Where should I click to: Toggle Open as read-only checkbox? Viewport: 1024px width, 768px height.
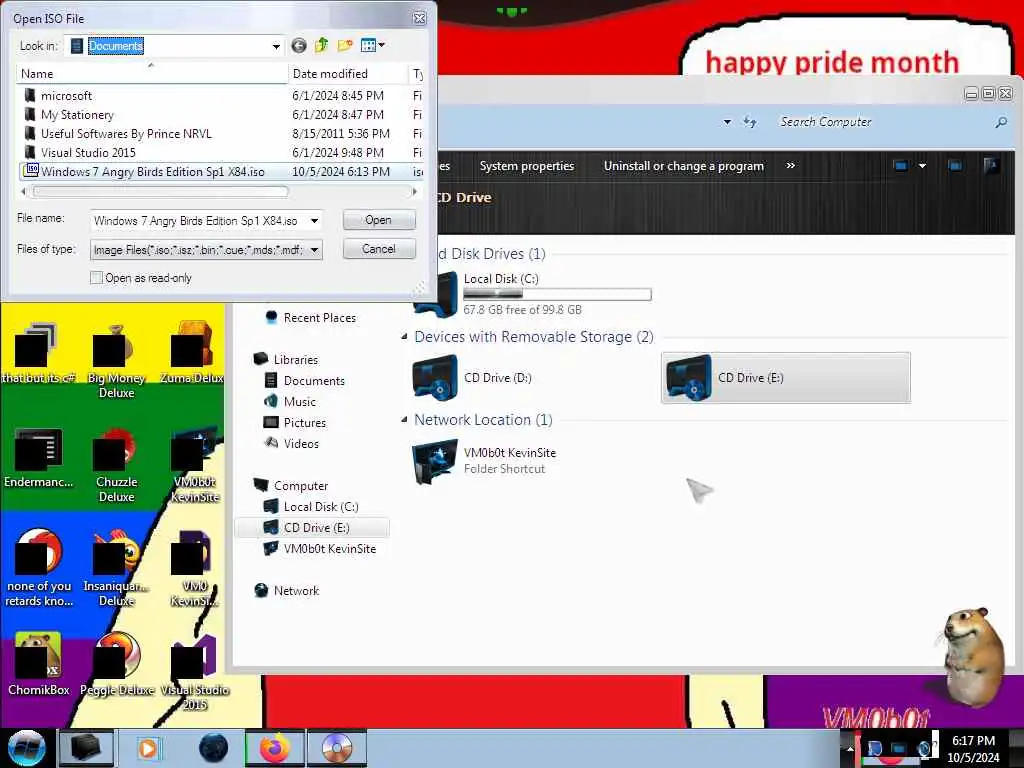[x=97, y=278]
